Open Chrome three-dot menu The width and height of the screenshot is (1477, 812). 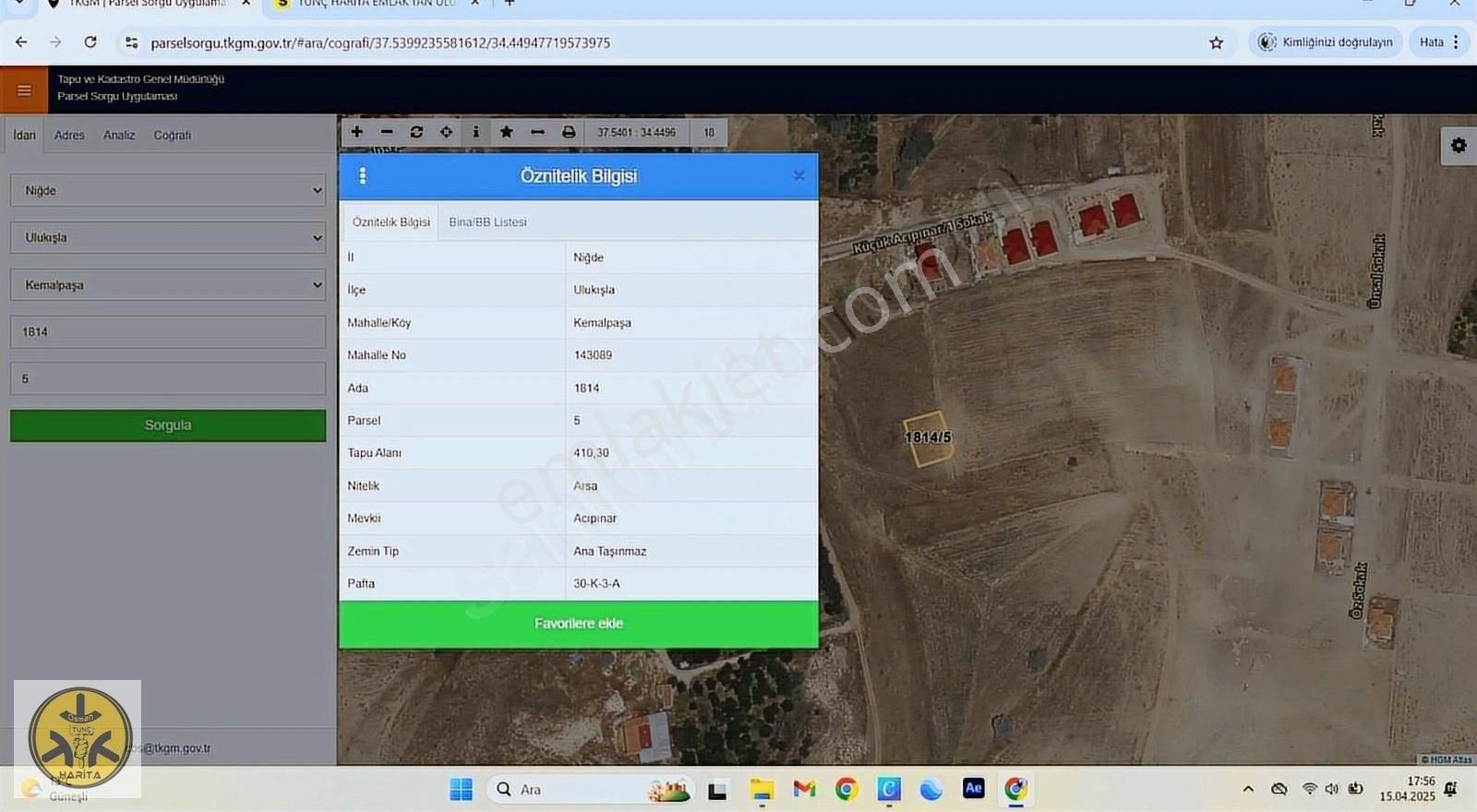(1456, 42)
